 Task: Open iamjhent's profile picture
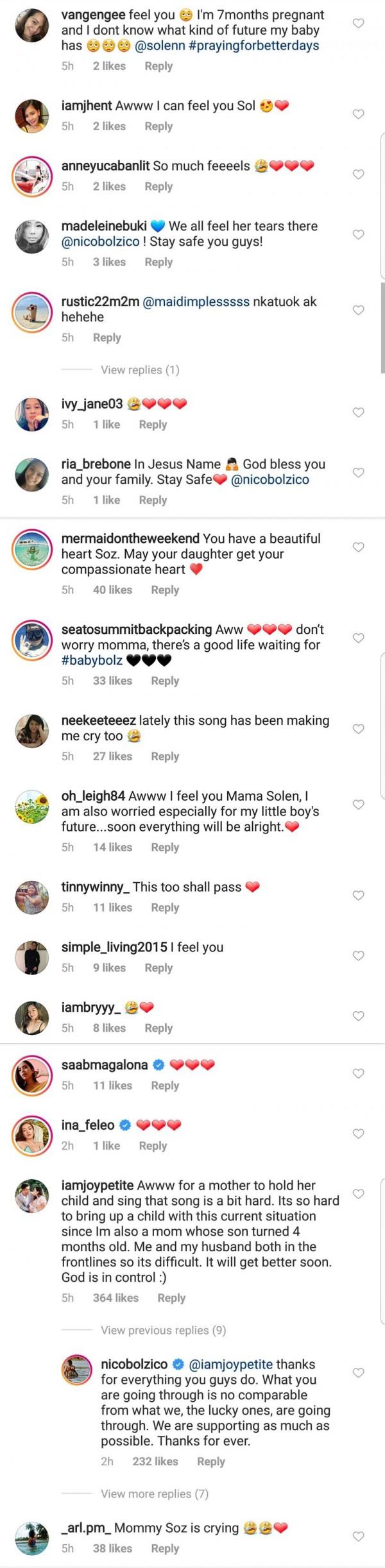click(x=31, y=116)
